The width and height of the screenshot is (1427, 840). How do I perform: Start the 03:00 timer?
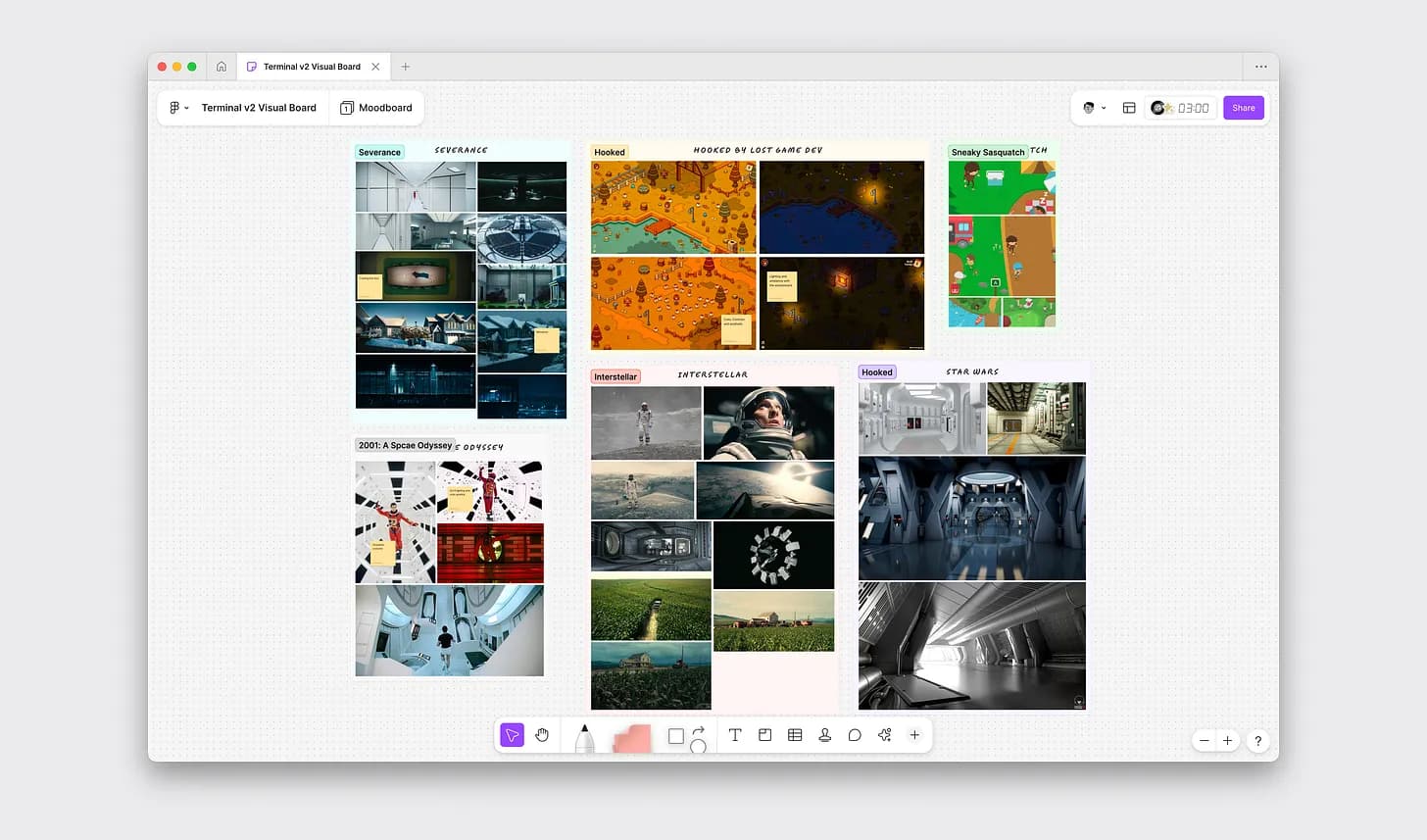[1182, 108]
